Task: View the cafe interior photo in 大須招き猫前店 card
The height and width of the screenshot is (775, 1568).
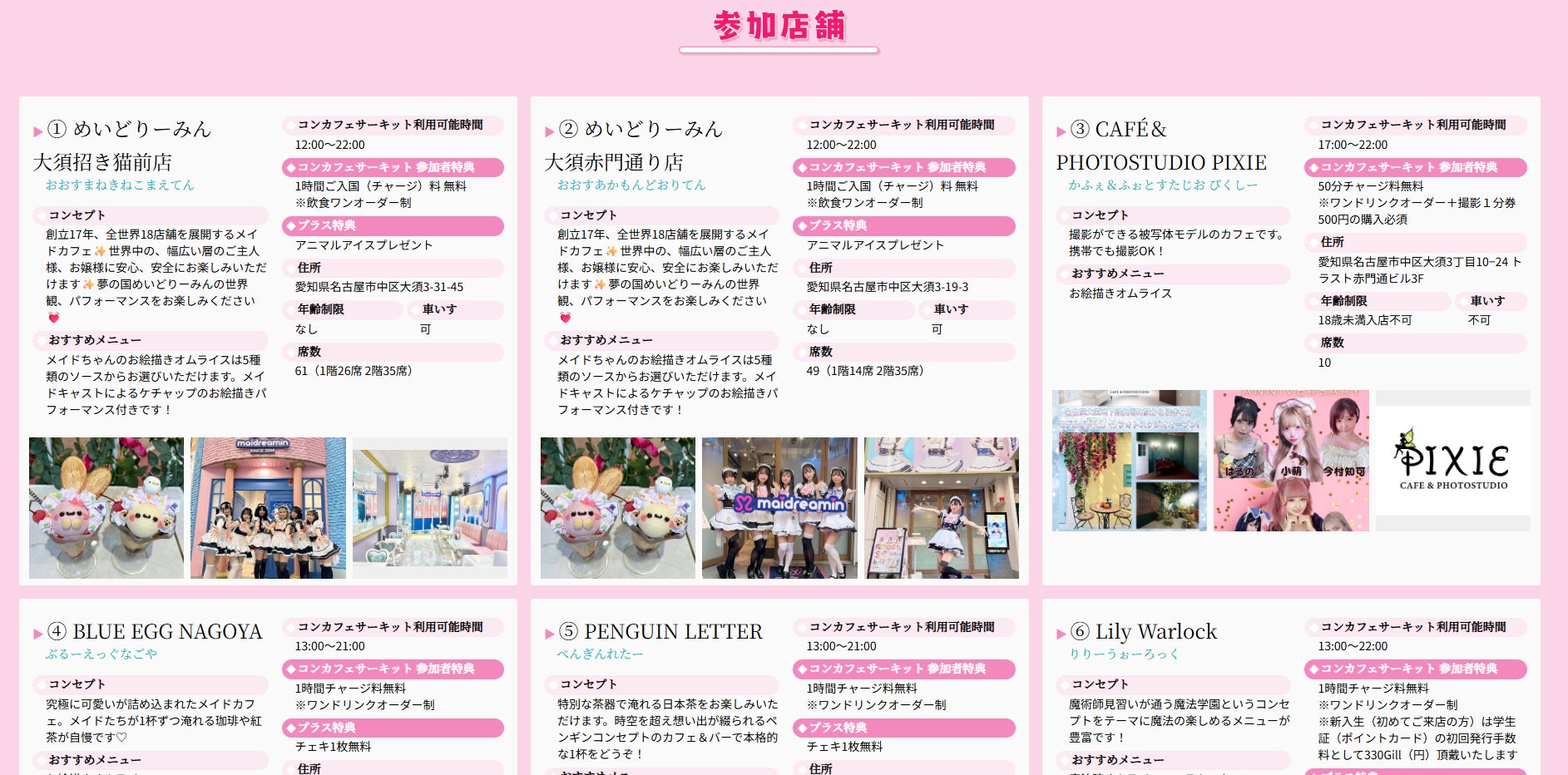Action: (430, 508)
